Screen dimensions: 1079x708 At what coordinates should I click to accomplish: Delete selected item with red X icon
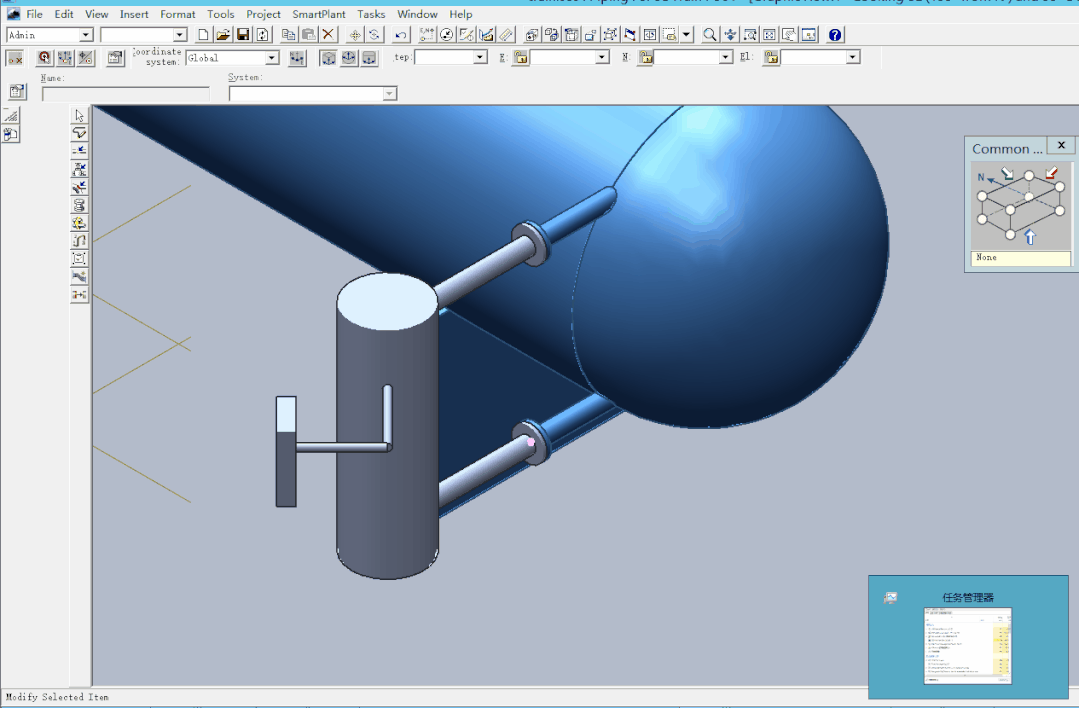[328, 34]
